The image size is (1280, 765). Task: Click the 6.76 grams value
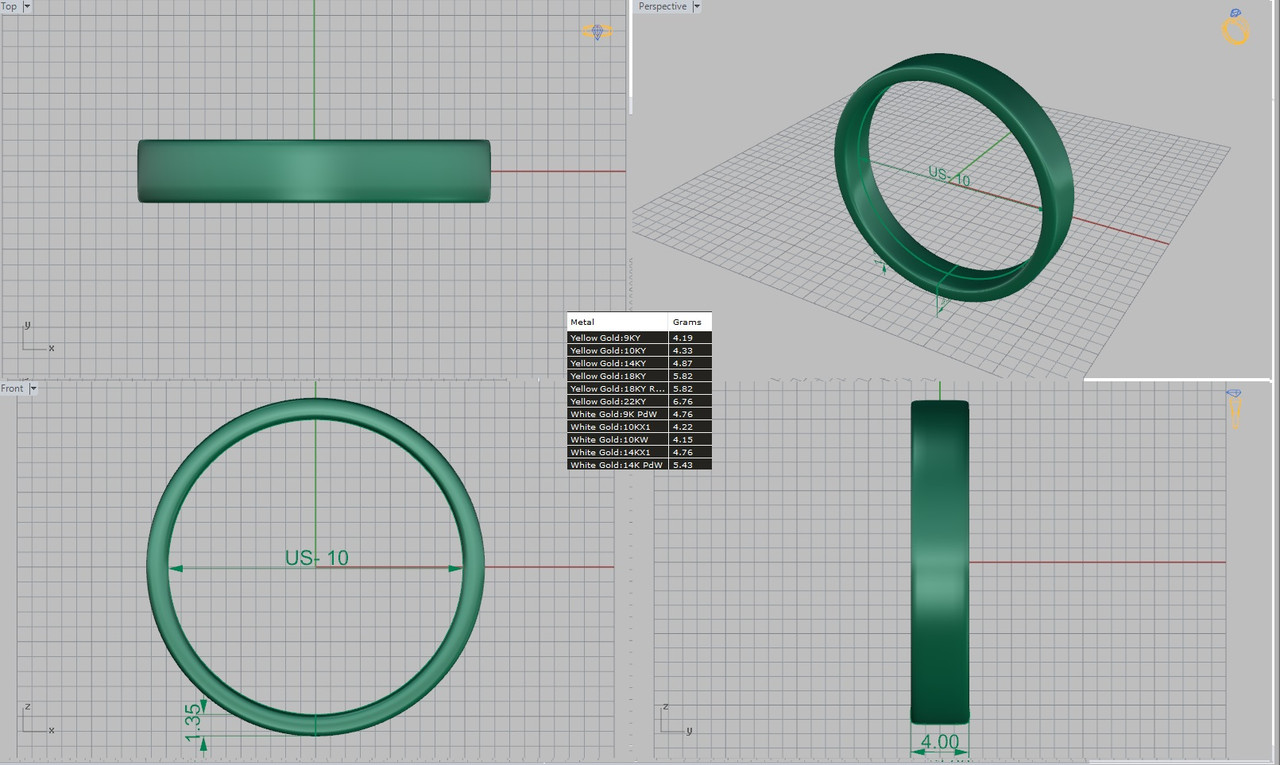pyautogui.click(x=682, y=401)
